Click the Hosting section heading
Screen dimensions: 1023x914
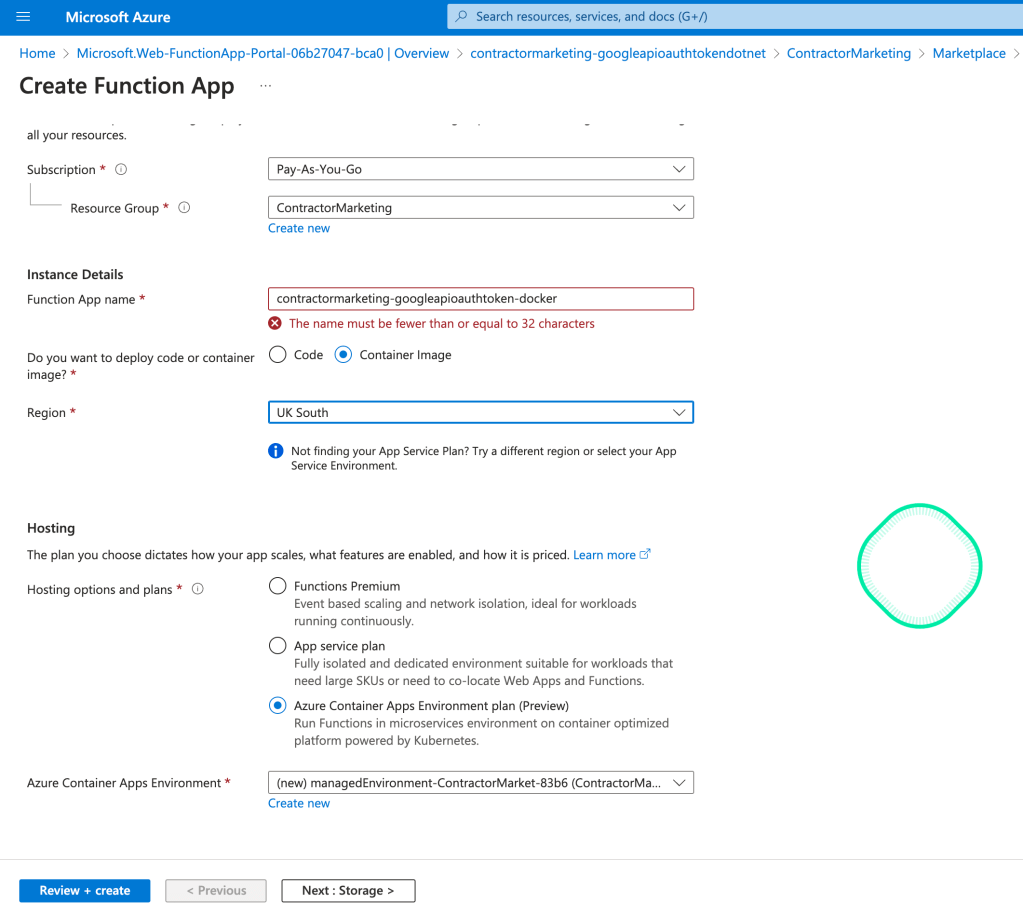coord(51,528)
